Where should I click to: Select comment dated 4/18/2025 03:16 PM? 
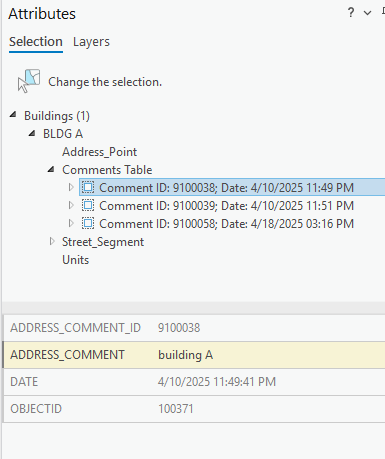(x=226, y=224)
